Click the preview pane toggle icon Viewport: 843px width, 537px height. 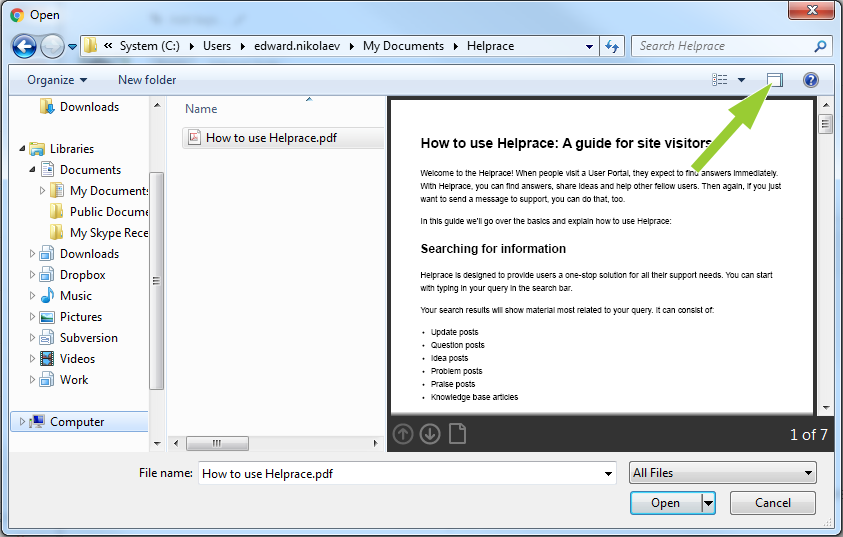(x=773, y=80)
